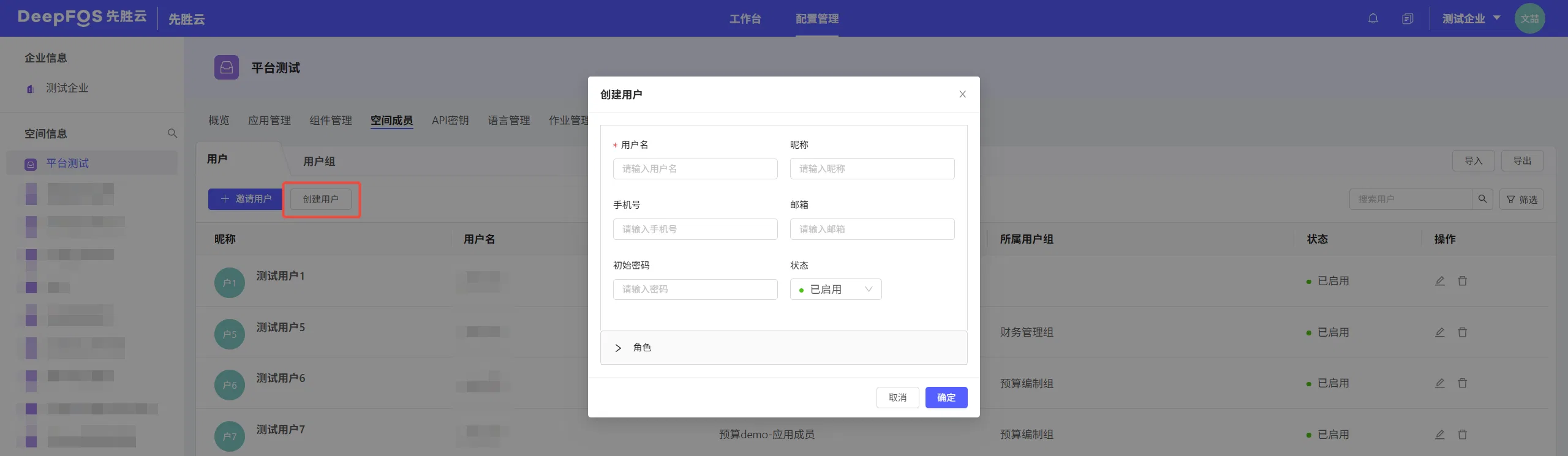This screenshot has height=456, width=1568.
Task: Focus the 请输入密码 initial password field
Action: [x=695, y=290]
